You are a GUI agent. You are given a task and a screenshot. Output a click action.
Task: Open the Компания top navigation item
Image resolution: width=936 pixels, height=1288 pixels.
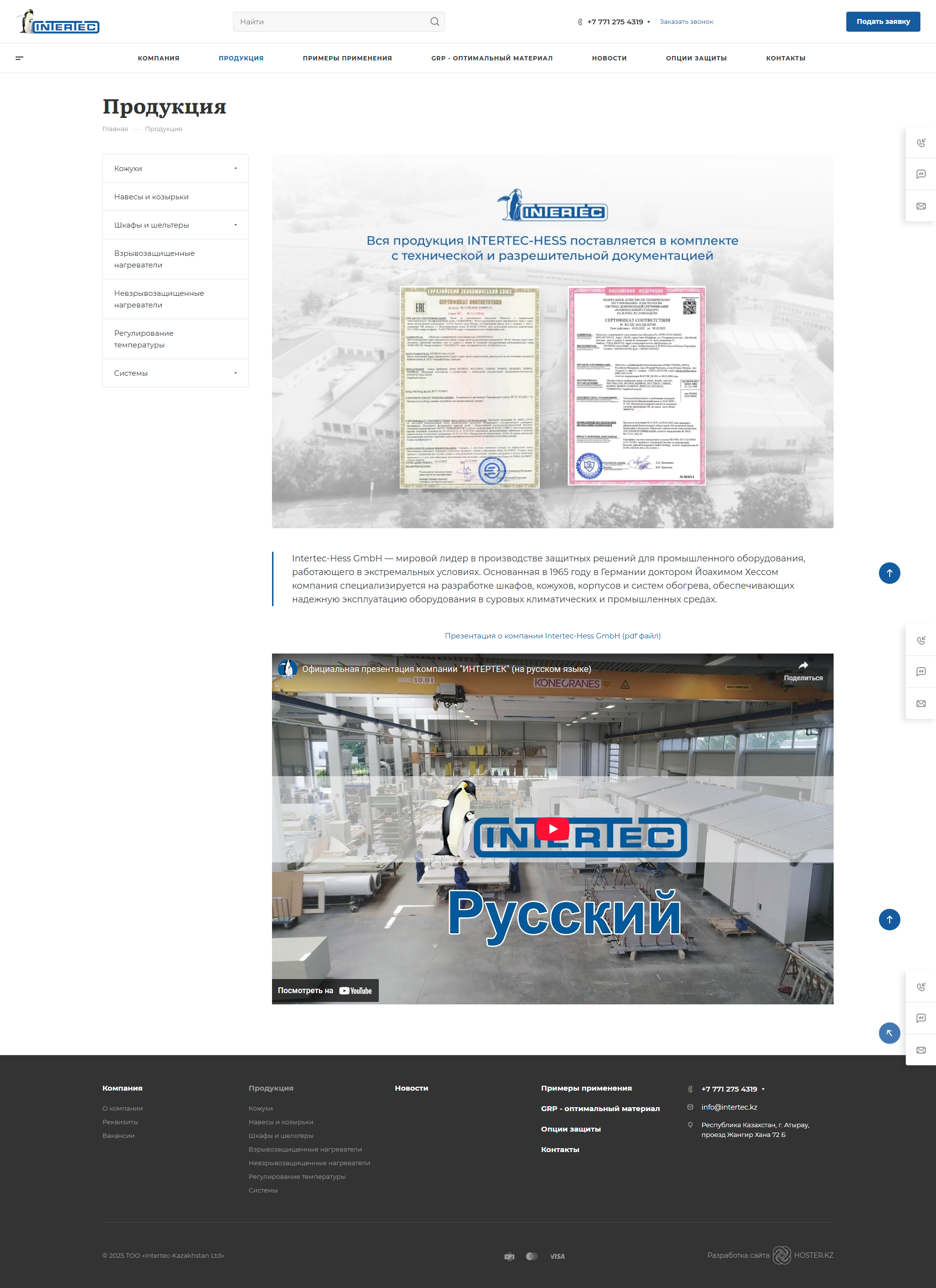(x=158, y=58)
